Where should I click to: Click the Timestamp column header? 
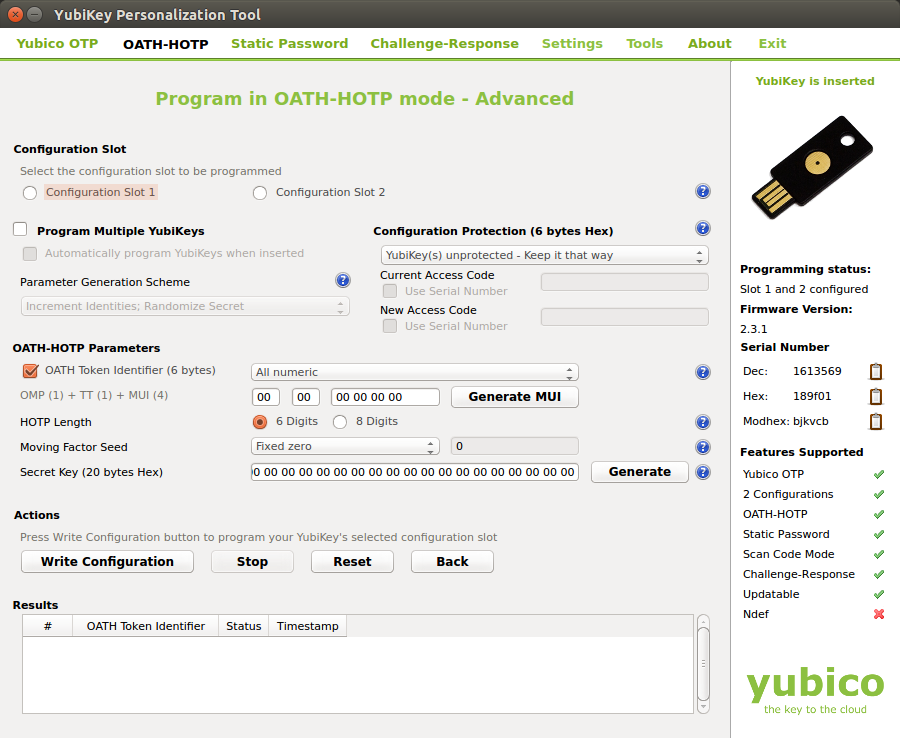point(308,626)
